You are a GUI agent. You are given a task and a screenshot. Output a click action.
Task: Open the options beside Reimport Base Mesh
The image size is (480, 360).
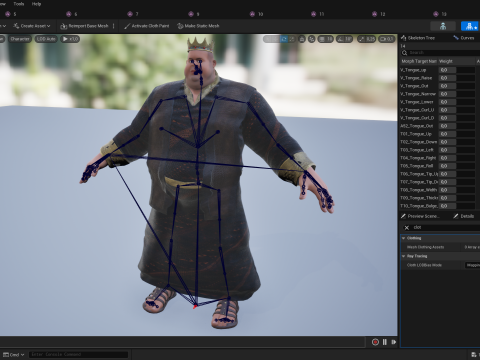click(114, 26)
